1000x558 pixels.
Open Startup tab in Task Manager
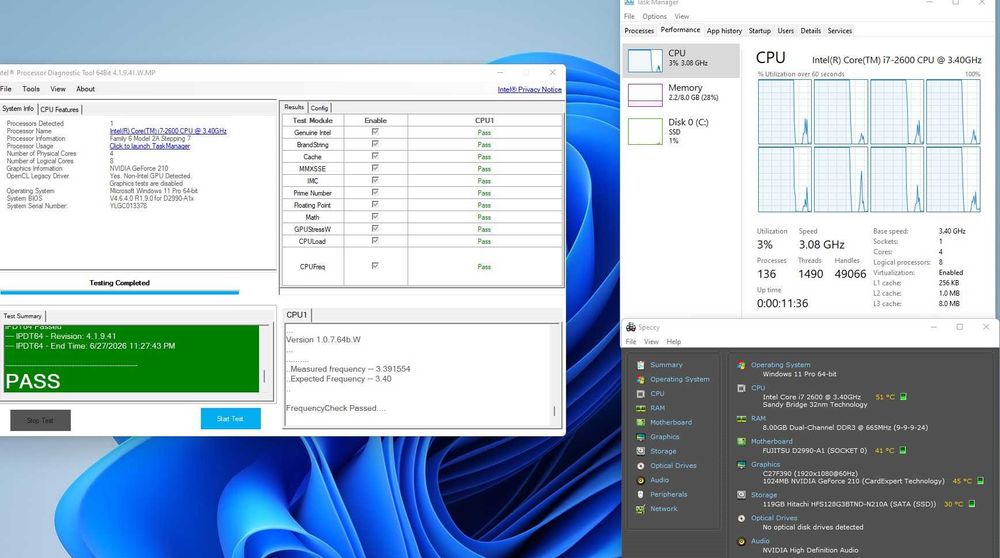click(x=759, y=31)
